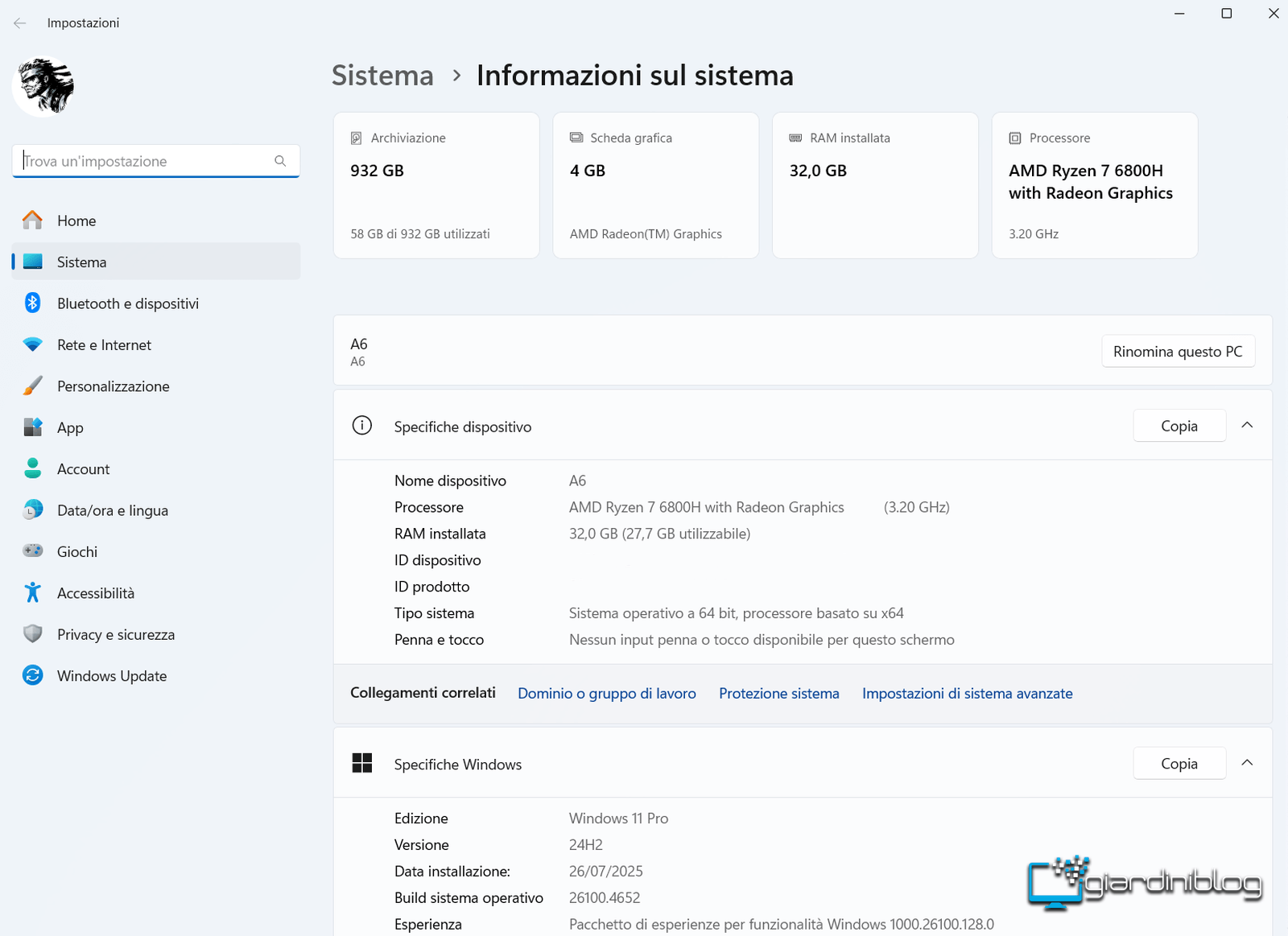Click the Rinomina questo PC button
Viewport: 1288px width, 936px height.
click(1178, 352)
